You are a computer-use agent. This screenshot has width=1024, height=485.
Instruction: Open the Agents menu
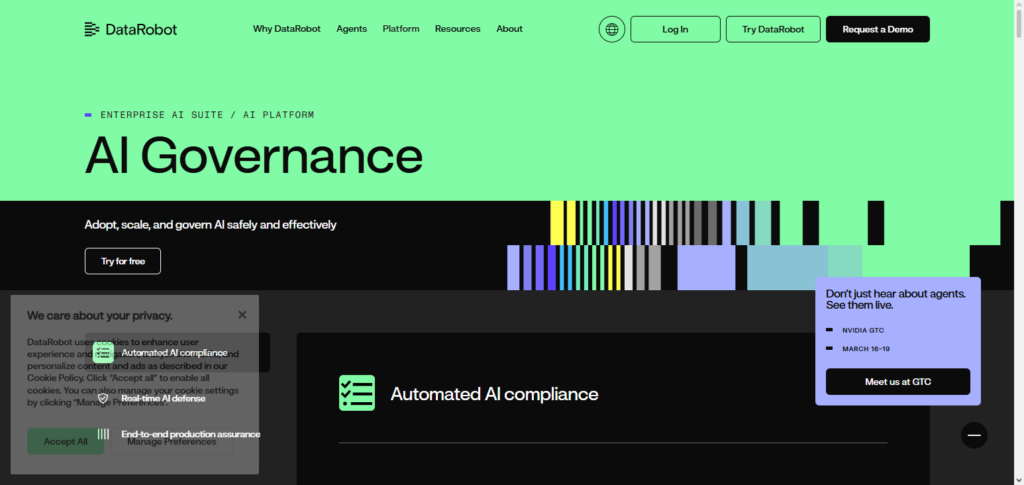point(351,29)
